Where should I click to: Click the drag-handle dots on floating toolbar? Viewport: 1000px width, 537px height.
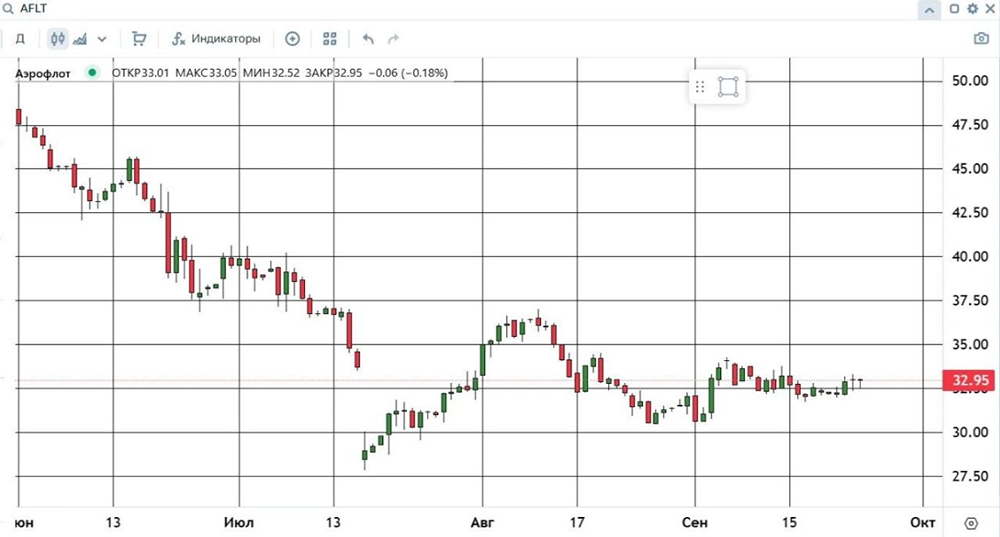[x=700, y=87]
